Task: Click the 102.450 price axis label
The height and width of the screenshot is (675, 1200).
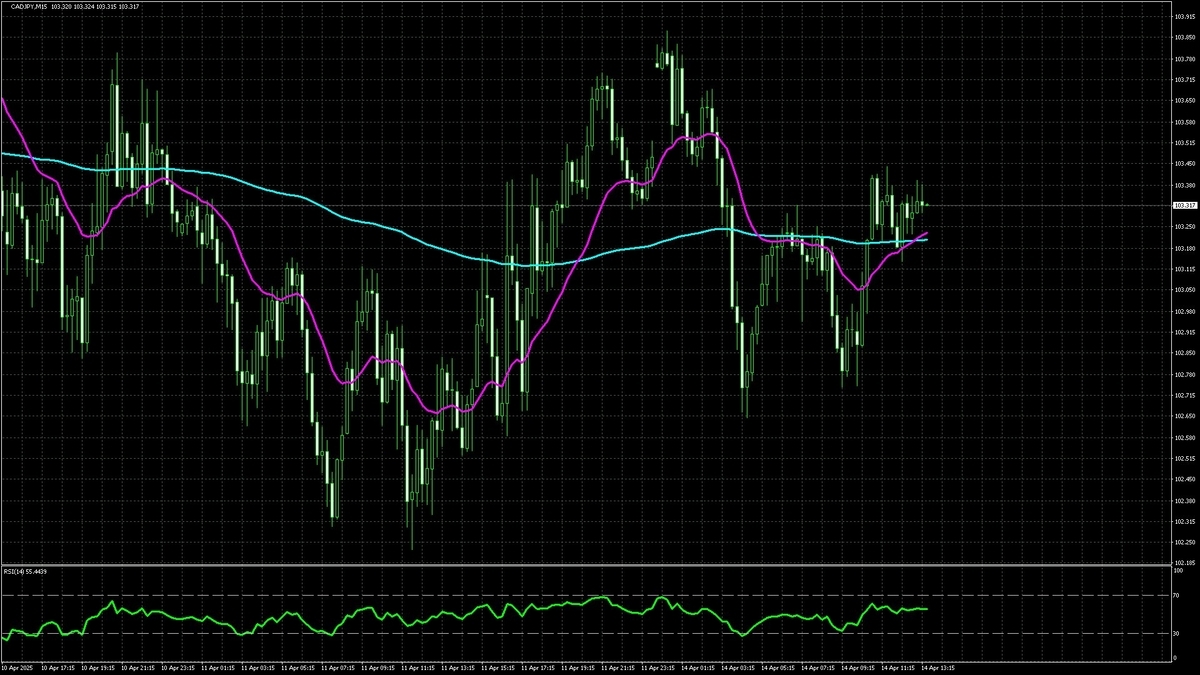Action: tap(1184, 479)
